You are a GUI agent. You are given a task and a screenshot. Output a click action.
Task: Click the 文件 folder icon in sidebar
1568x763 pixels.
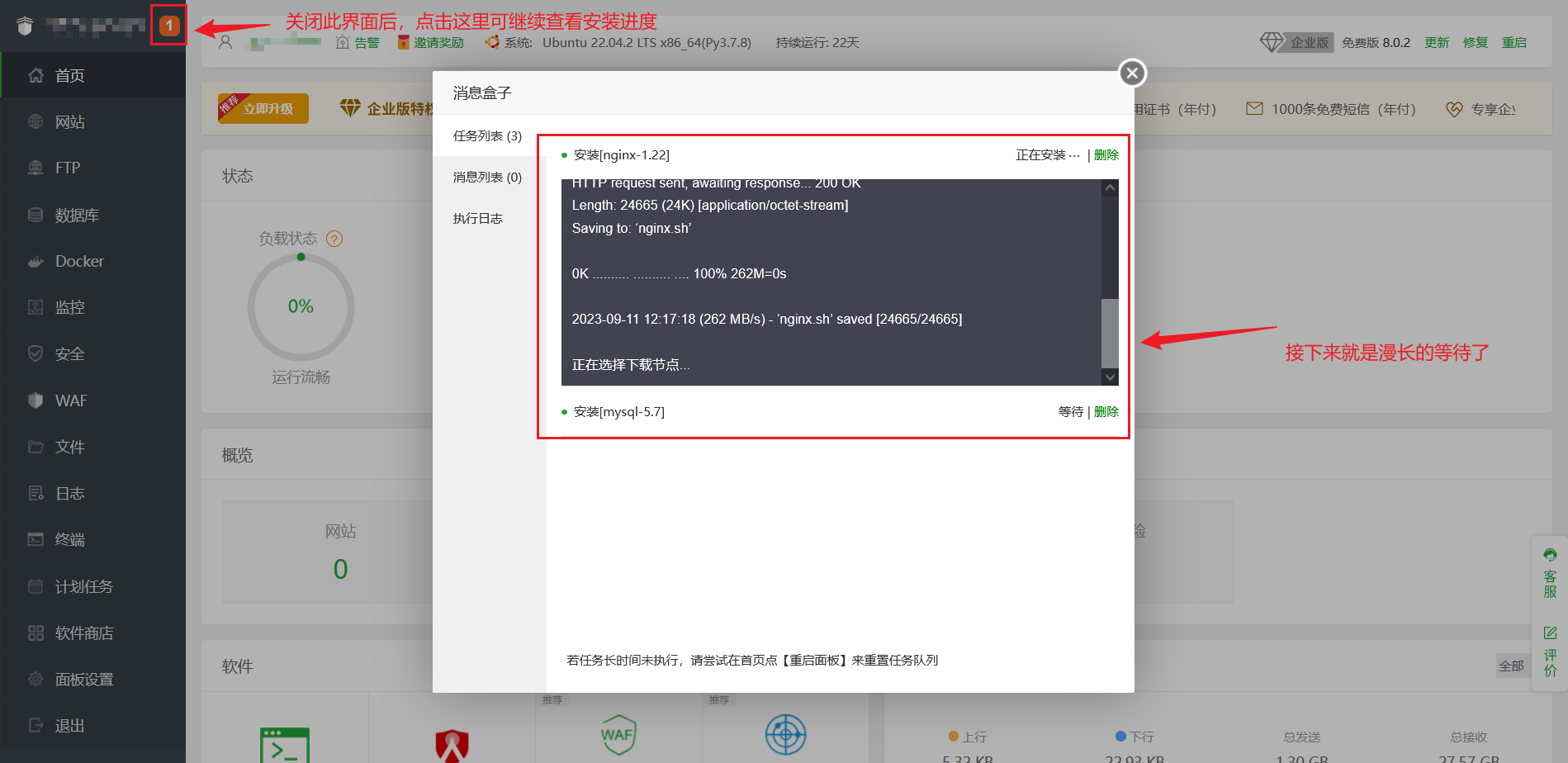click(x=36, y=447)
